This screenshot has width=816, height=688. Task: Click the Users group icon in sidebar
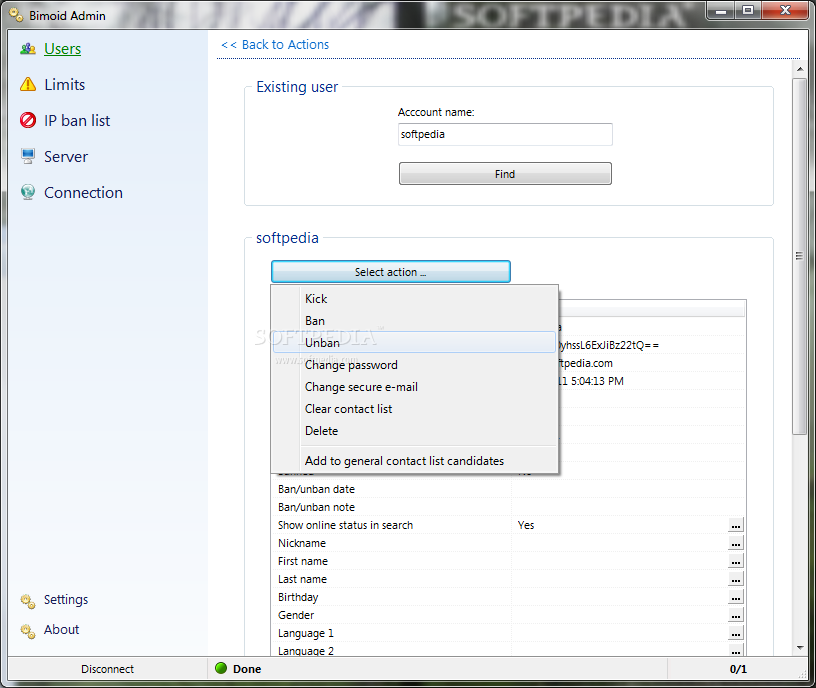(x=28, y=49)
